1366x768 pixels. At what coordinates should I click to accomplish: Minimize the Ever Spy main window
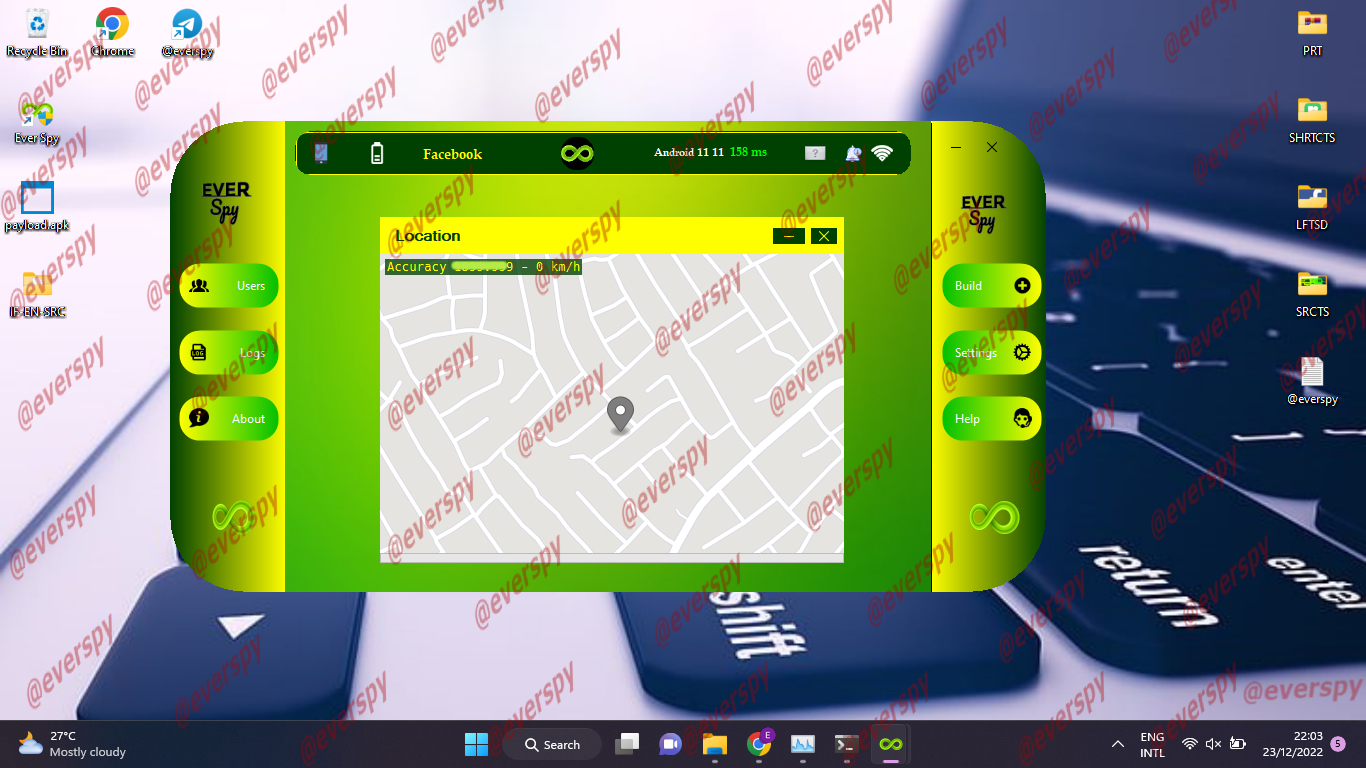[x=956, y=148]
